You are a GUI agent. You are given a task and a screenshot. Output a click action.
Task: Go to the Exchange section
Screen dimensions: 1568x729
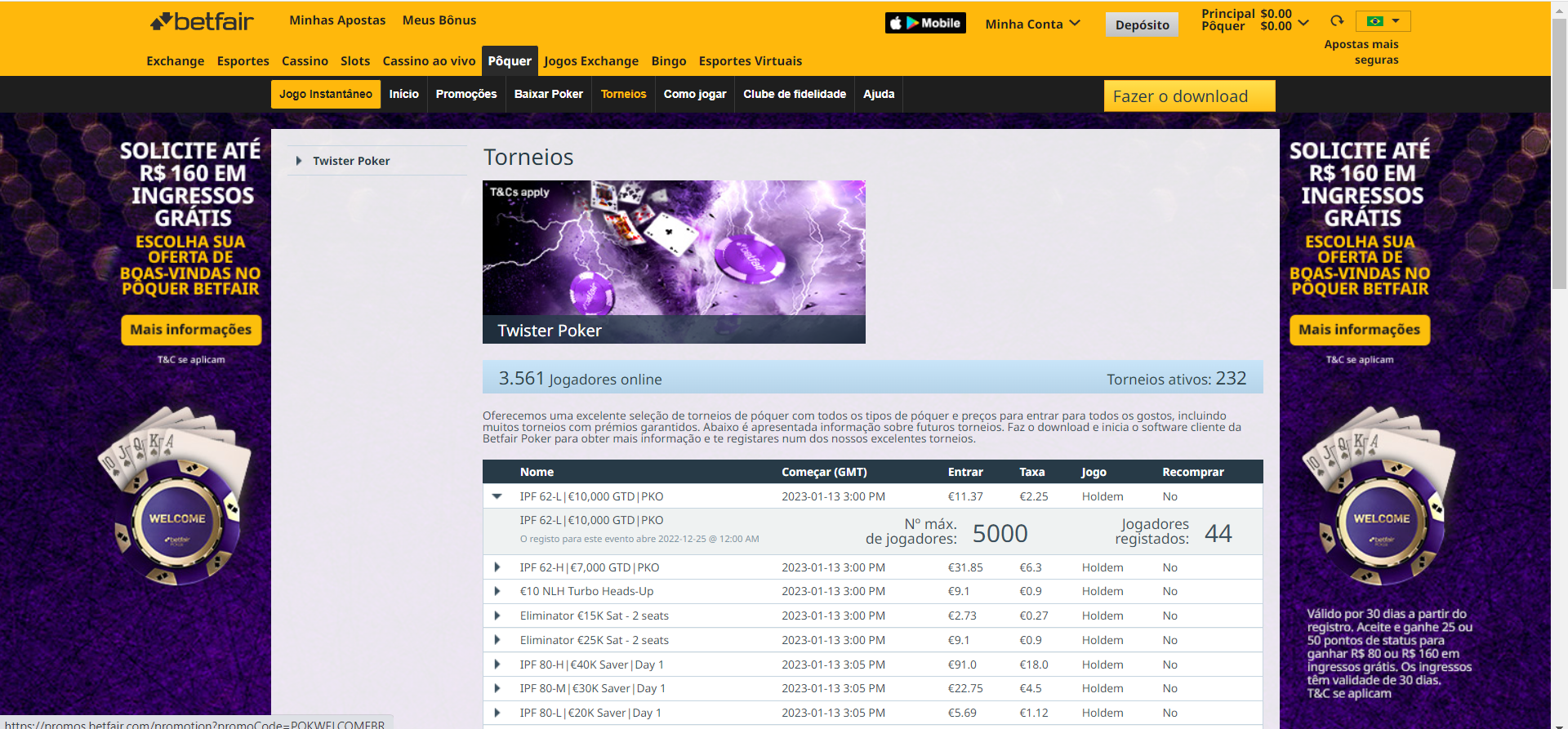176,61
